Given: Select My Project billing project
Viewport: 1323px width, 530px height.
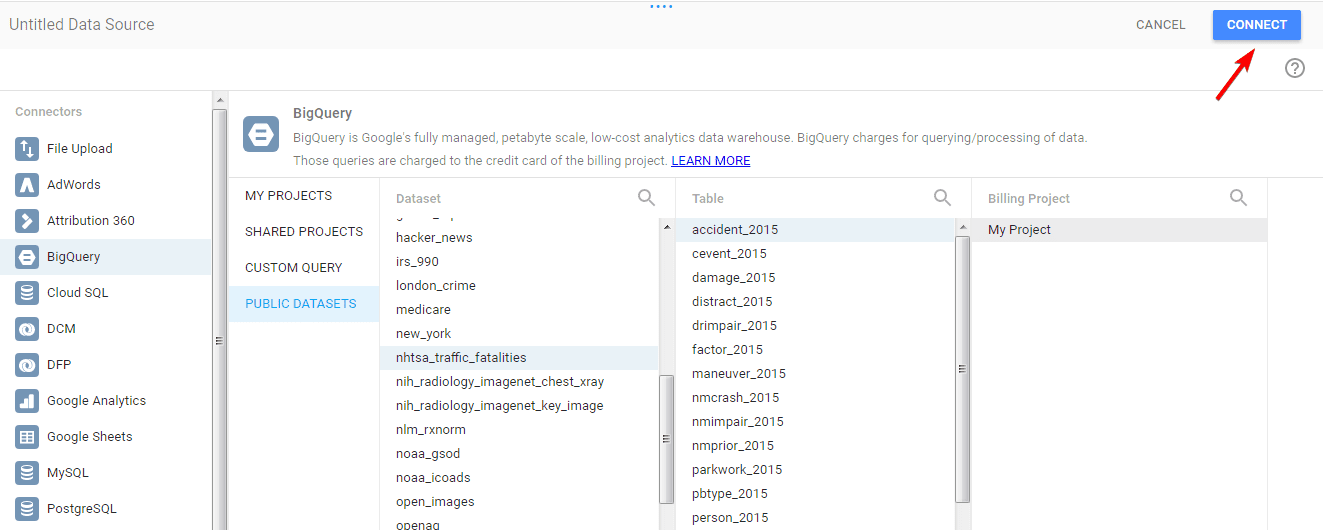Looking at the screenshot, I should 1119,230.
